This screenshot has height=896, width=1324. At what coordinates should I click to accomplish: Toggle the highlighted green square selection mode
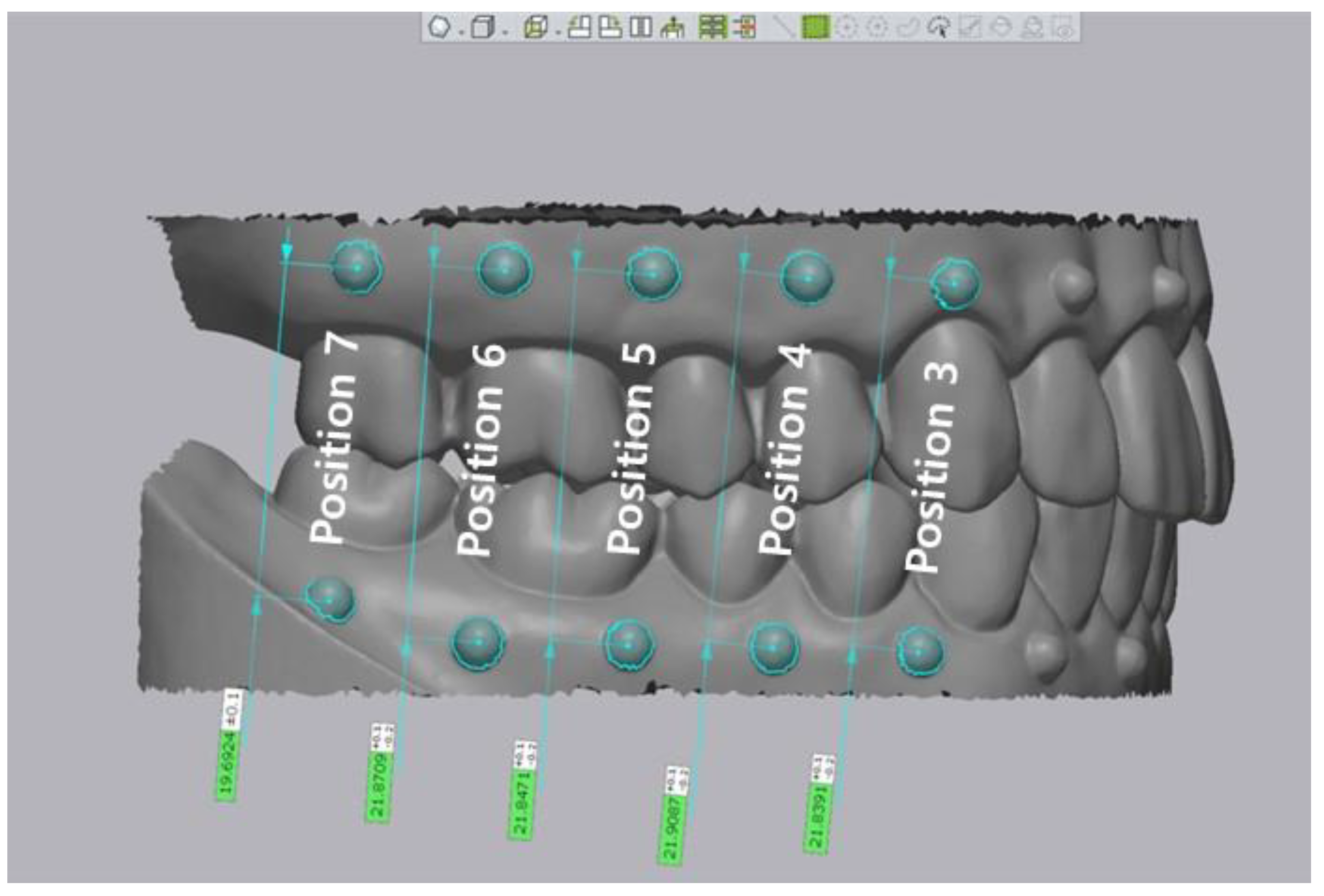(x=815, y=27)
